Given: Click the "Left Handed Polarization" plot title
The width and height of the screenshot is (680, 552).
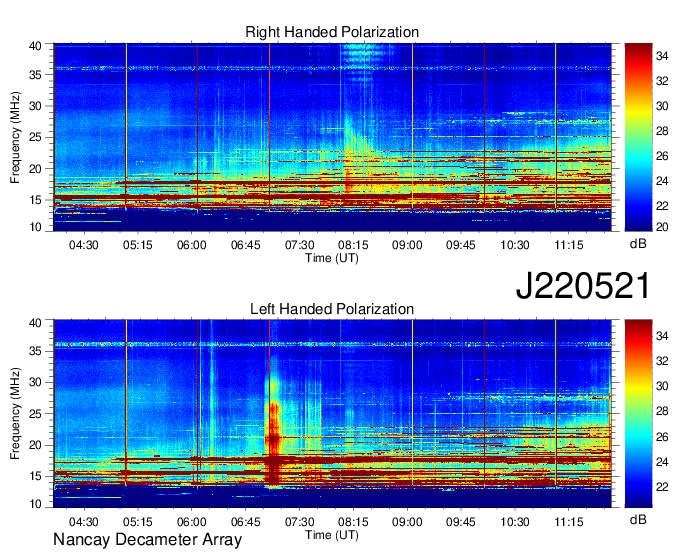Looking at the screenshot, I should pos(332,309).
